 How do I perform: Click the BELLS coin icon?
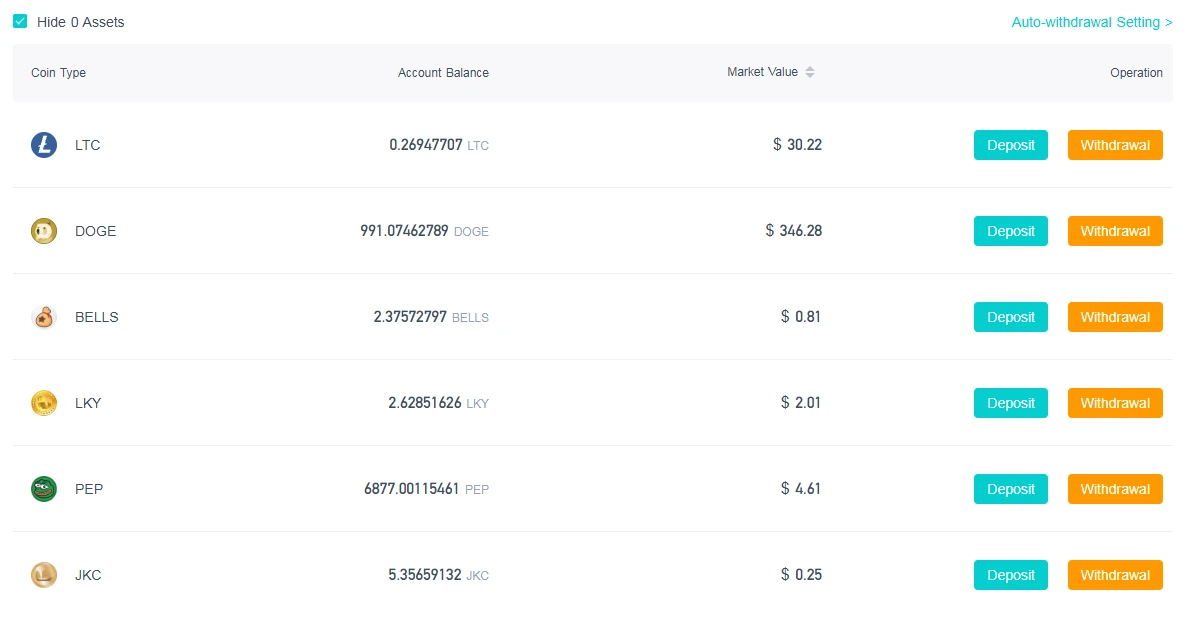point(44,317)
